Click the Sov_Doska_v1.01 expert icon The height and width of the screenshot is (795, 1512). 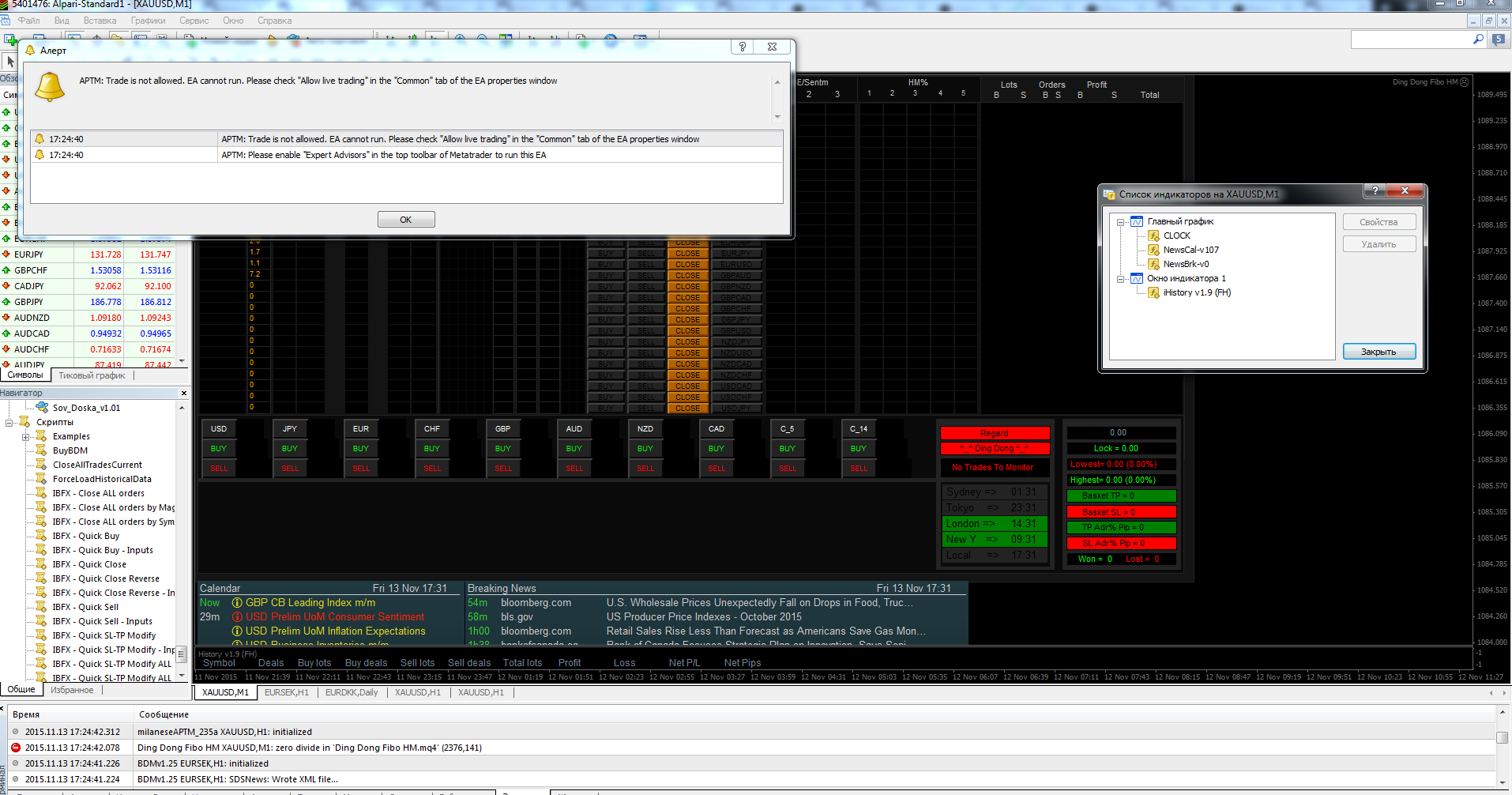pos(42,407)
